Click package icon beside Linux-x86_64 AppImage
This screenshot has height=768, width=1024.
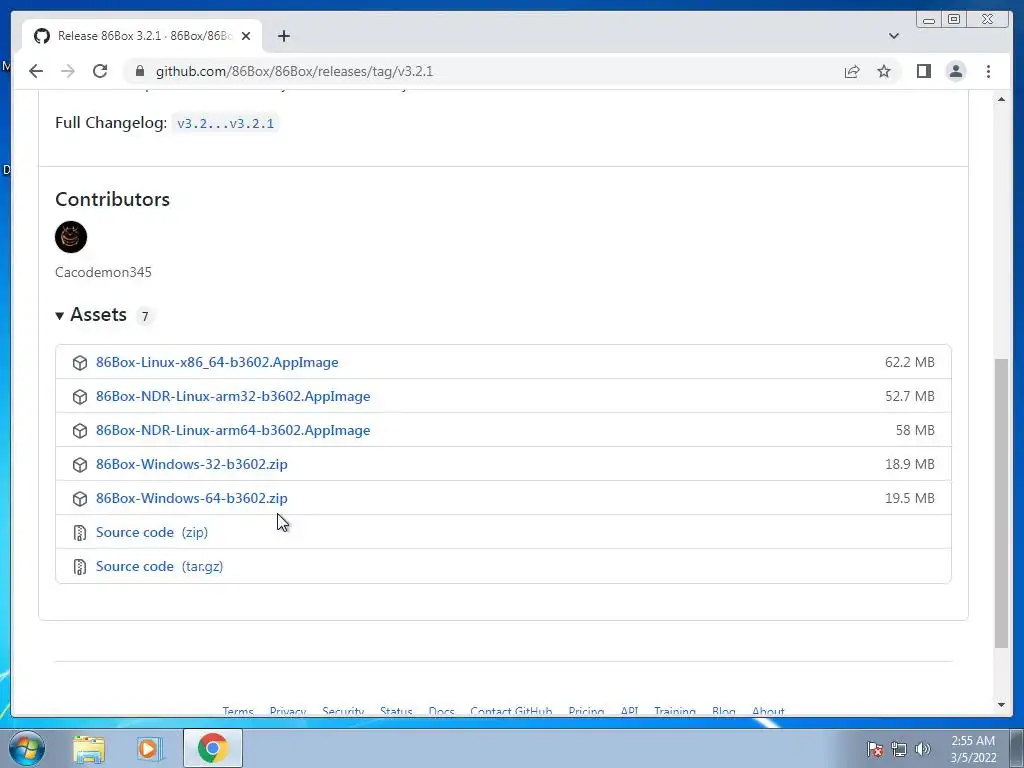tap(80, 363)
